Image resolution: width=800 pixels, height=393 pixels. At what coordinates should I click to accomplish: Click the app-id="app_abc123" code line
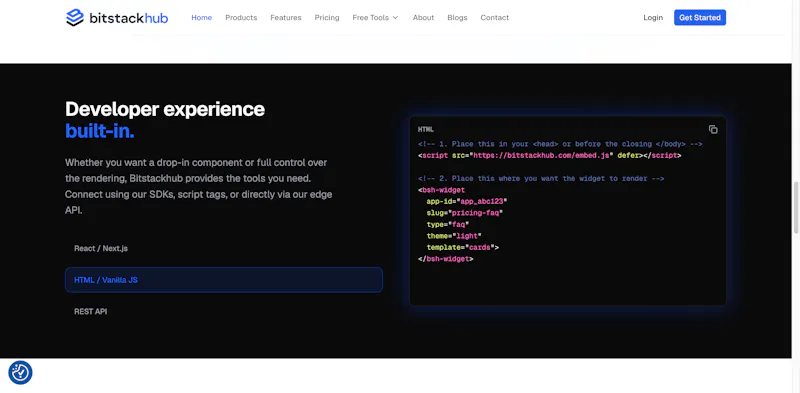[467, 201]
